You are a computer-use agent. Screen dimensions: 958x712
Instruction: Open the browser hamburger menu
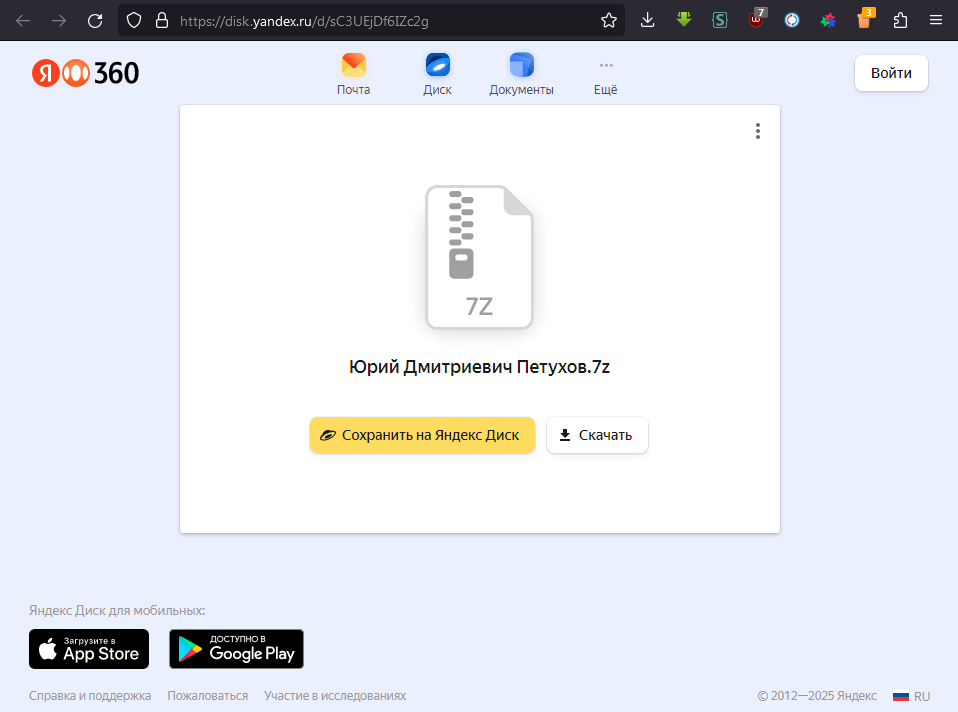point(935,21)
